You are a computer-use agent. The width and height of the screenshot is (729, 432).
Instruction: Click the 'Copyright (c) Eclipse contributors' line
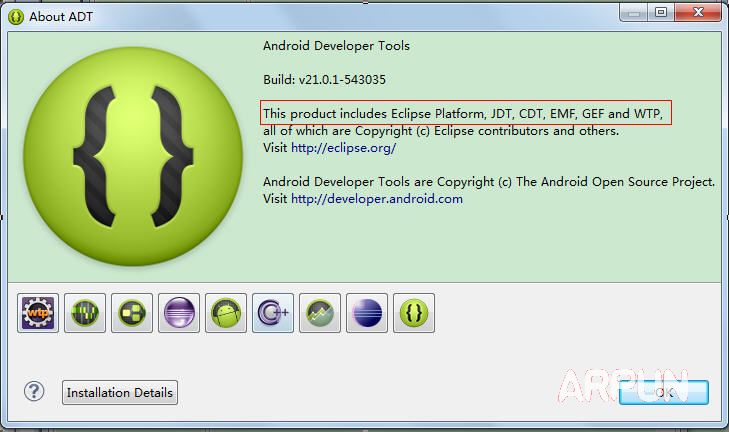pyautogui.click(x=441, y=131)
